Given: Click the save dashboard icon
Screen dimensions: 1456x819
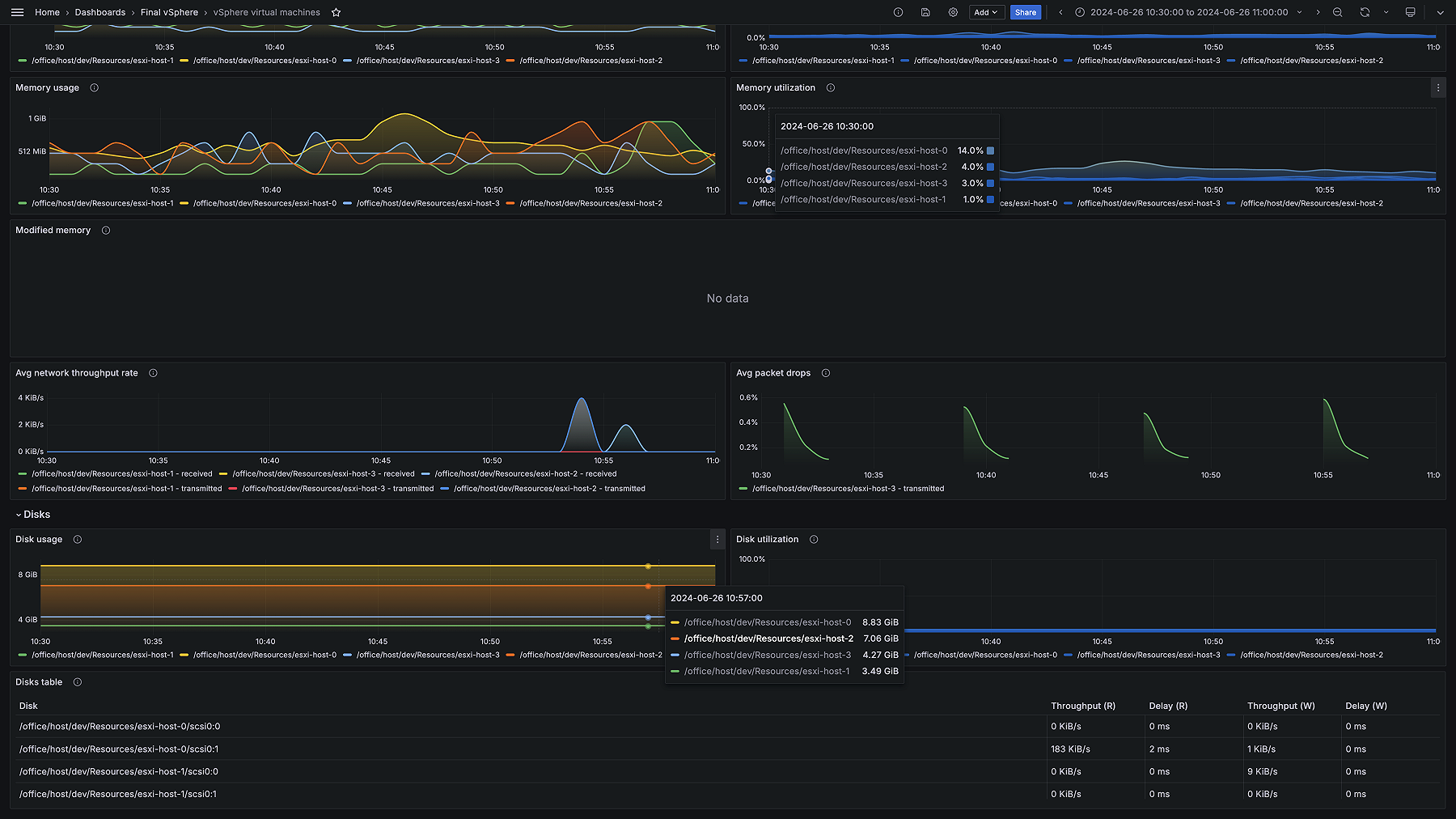Looking at the screenshot, I should tap(925, 12).
